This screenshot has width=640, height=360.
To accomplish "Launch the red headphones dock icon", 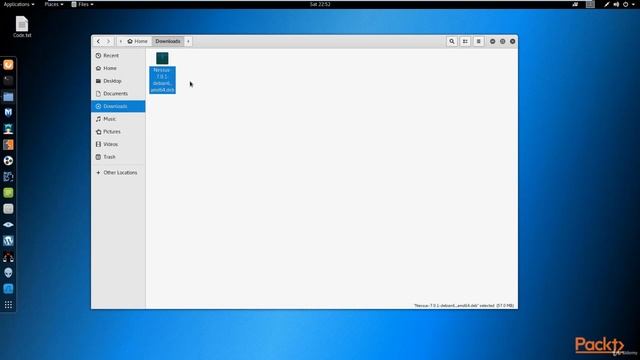I will click(x=8, y=257).
